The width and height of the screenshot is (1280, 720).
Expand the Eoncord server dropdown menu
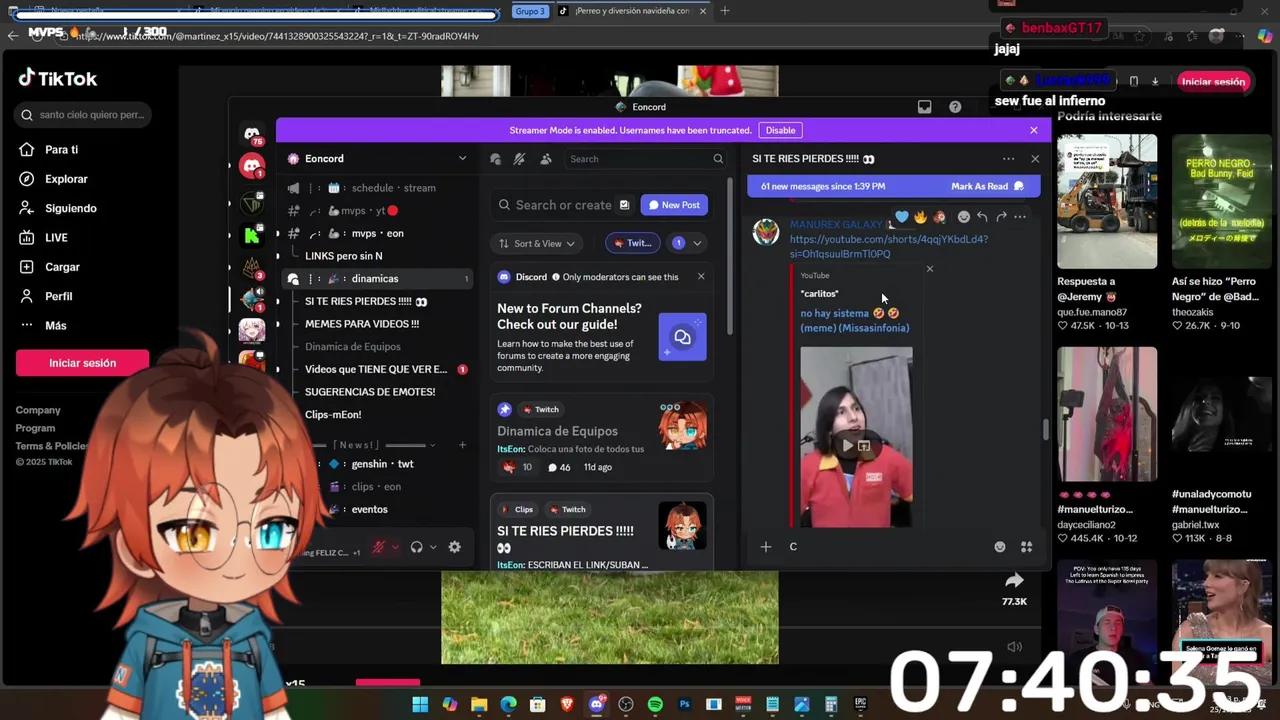tap(462, 159)
